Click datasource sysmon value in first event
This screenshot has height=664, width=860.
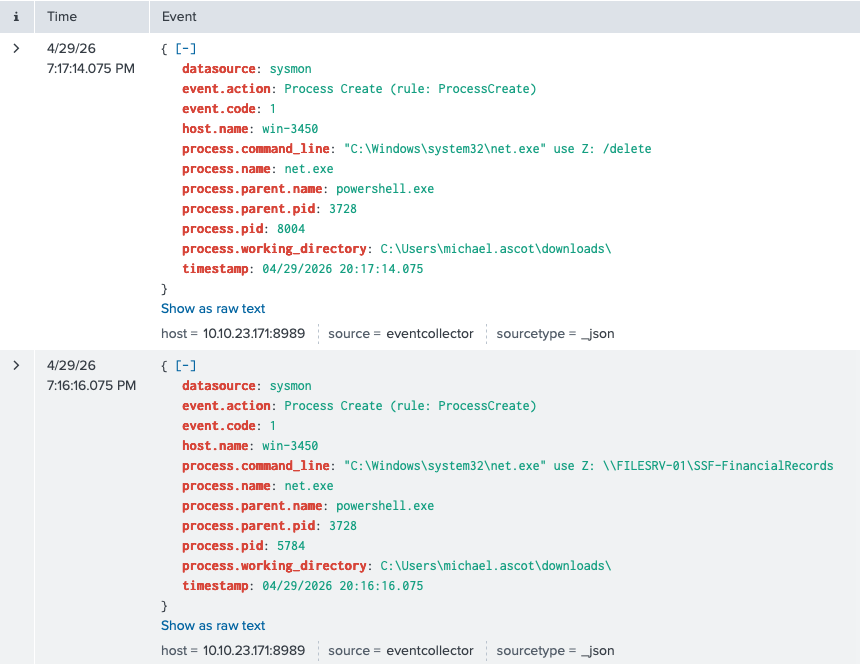[291, 69]
